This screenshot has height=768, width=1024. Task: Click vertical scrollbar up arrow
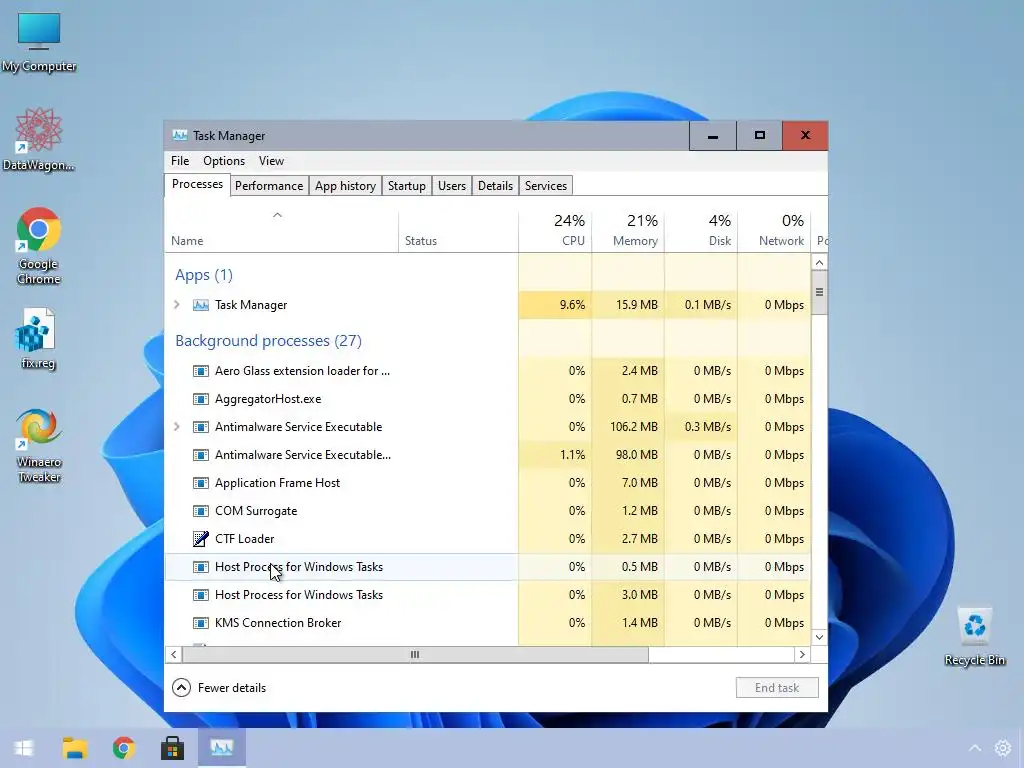pyautogui.click(x=819, y=263)
